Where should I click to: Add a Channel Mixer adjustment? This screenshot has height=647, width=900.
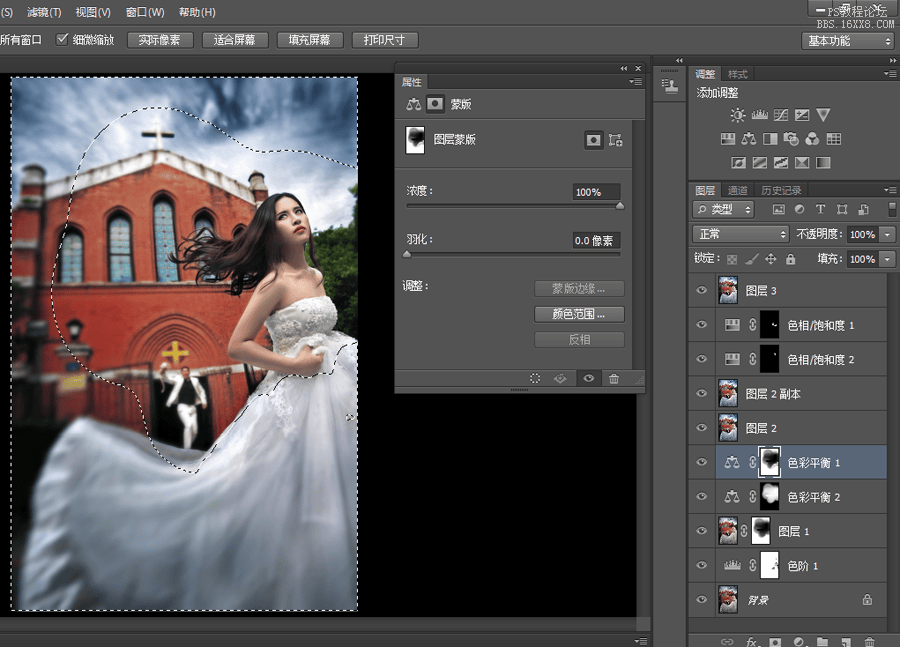[812, 139]
